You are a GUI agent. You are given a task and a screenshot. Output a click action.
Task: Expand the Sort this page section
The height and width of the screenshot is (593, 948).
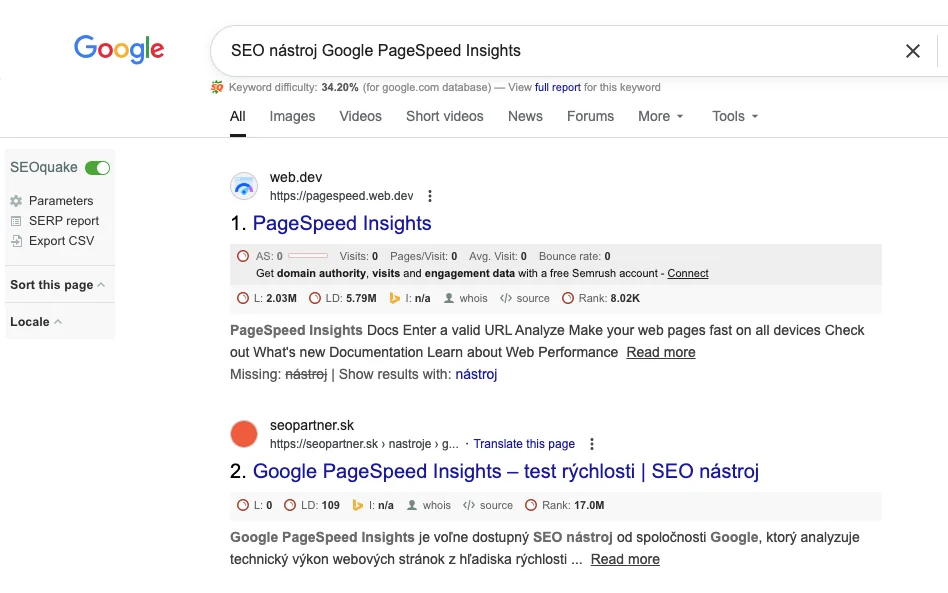(x=58, y=285)
